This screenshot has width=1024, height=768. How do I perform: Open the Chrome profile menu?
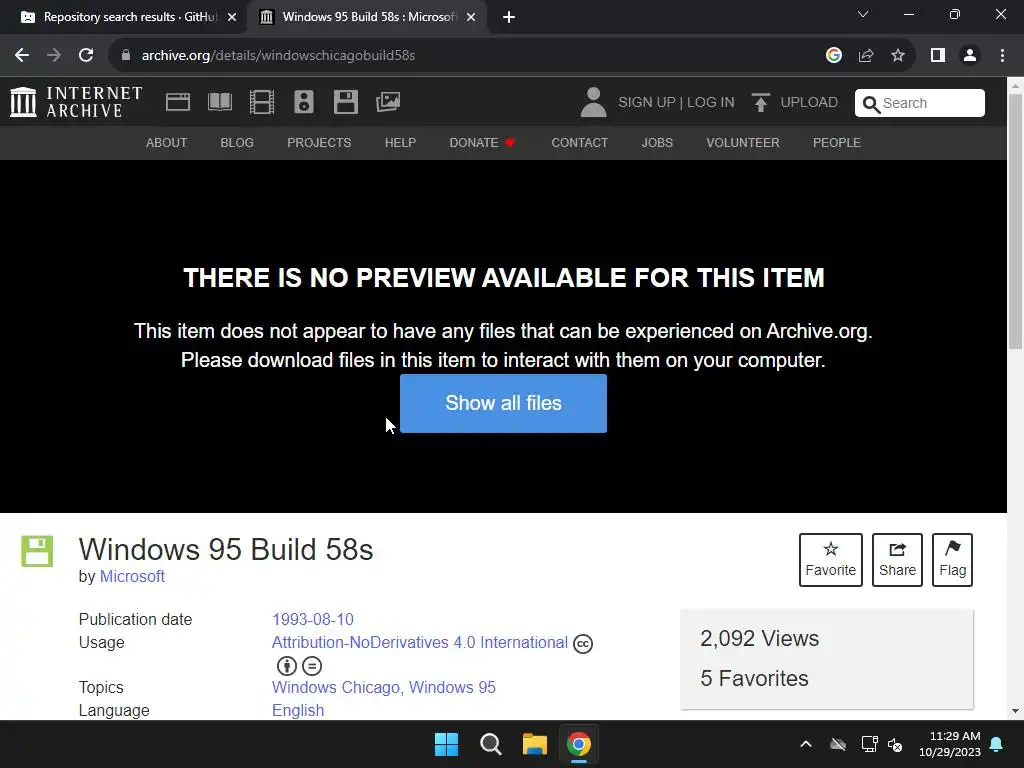[970, 56]
